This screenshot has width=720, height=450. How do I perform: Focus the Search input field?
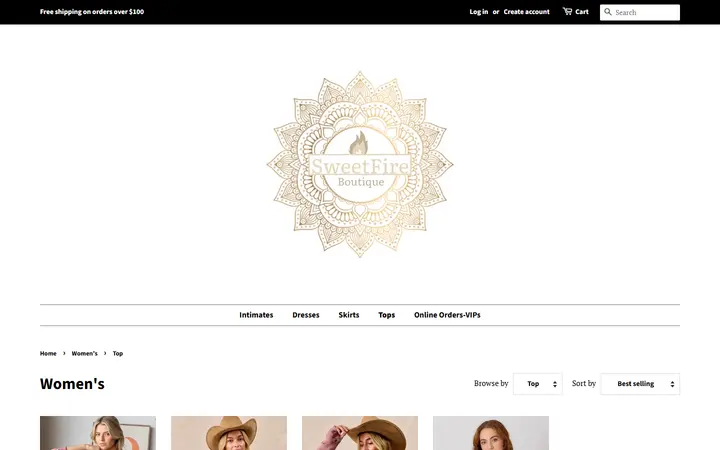(x=640, y=12)
